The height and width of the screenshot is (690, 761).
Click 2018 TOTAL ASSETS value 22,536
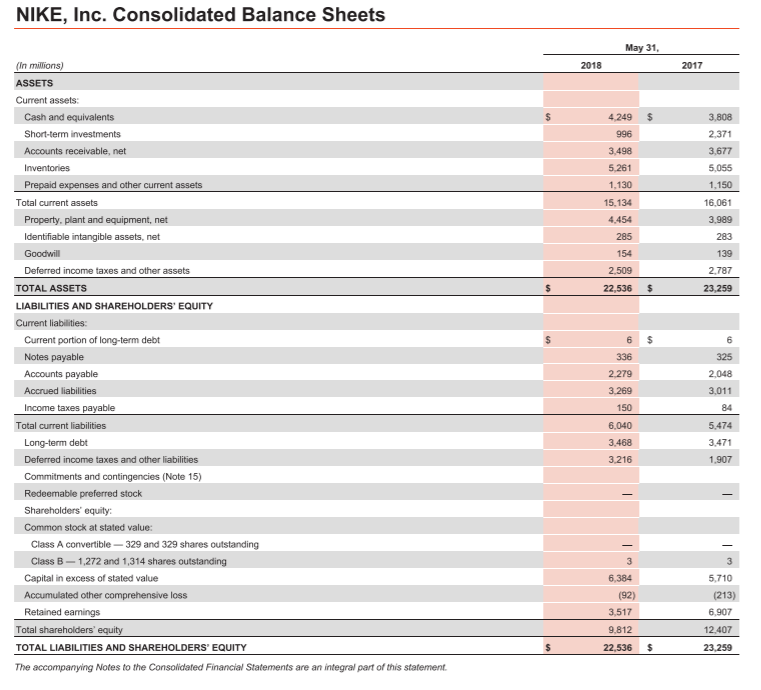pyautogui.click(x=618, y=288)
